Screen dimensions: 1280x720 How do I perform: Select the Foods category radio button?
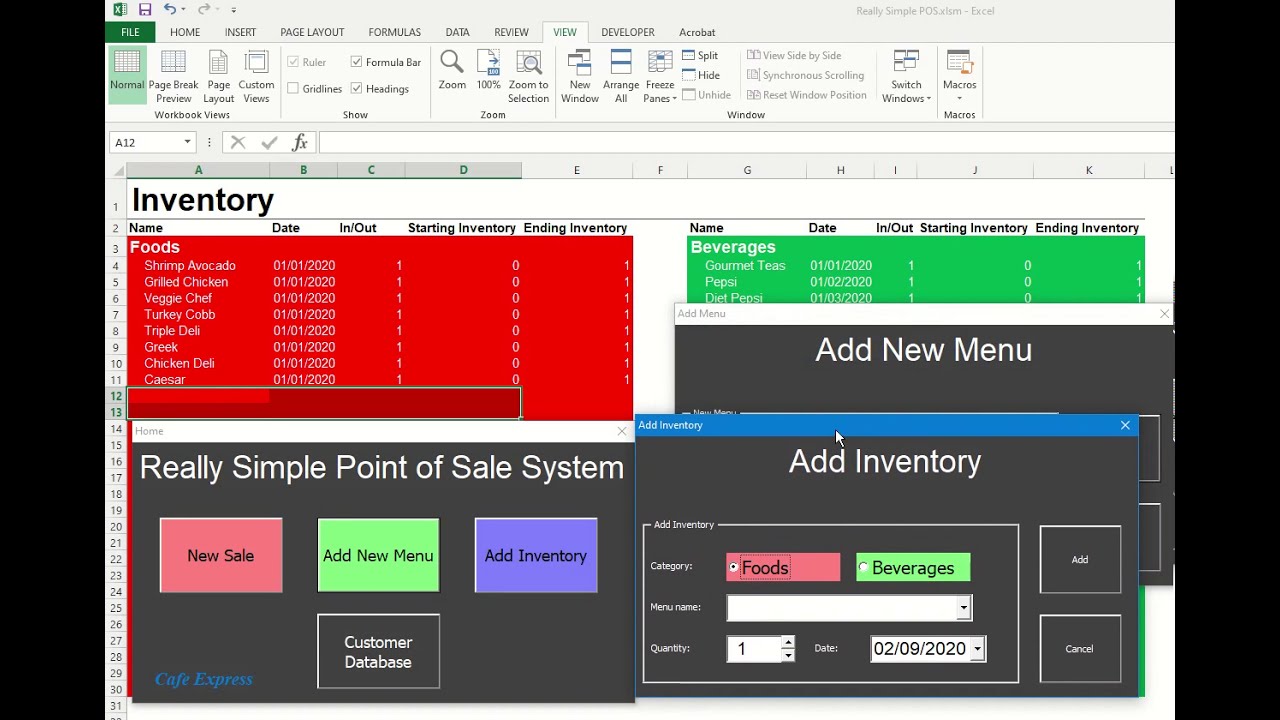(734, 568)
